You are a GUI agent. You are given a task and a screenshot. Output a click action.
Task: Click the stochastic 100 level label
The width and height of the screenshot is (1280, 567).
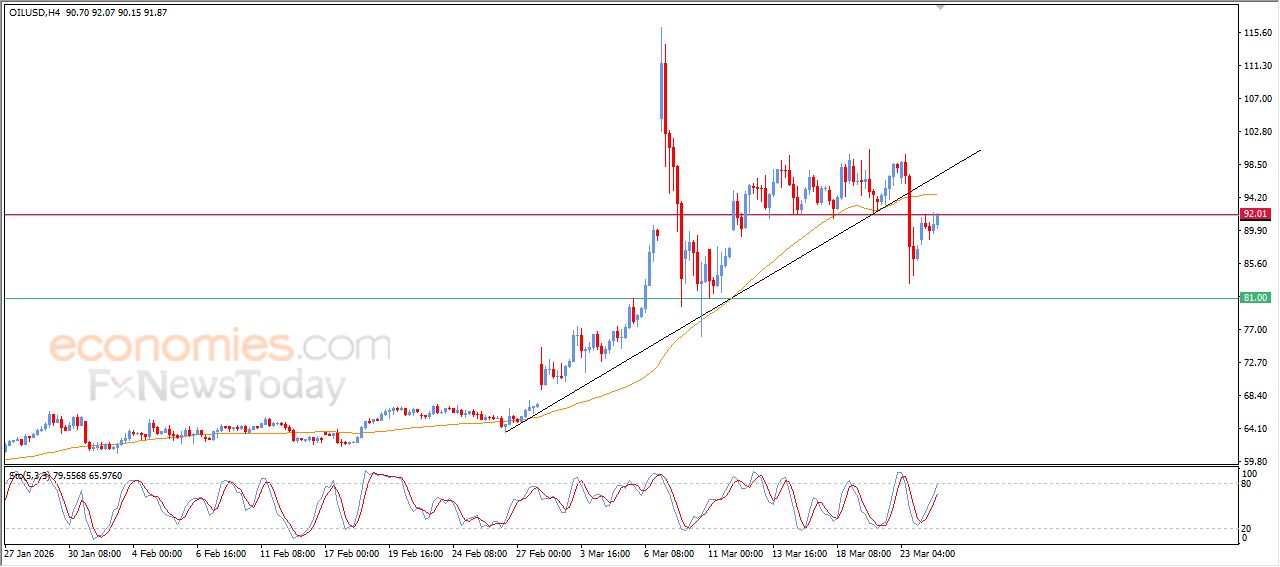point(1249,473)
